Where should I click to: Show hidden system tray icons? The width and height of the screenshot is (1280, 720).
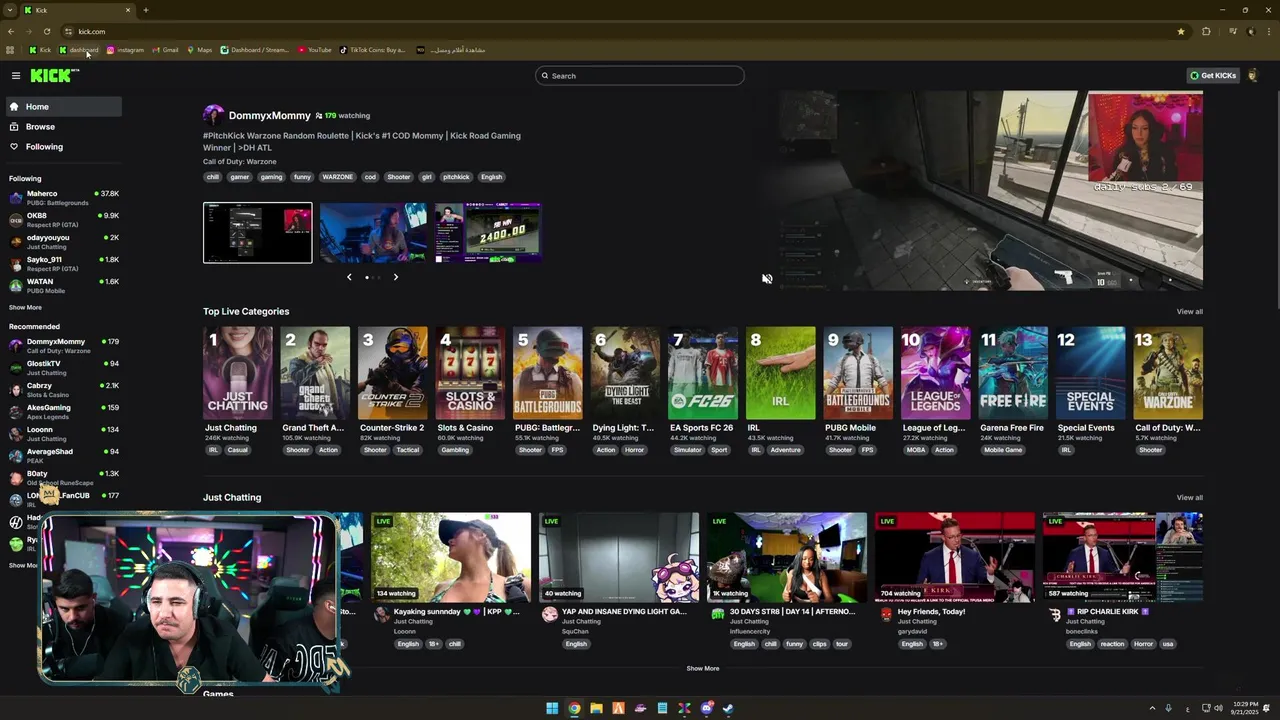pyautogui.click(x=1152, y=709)
